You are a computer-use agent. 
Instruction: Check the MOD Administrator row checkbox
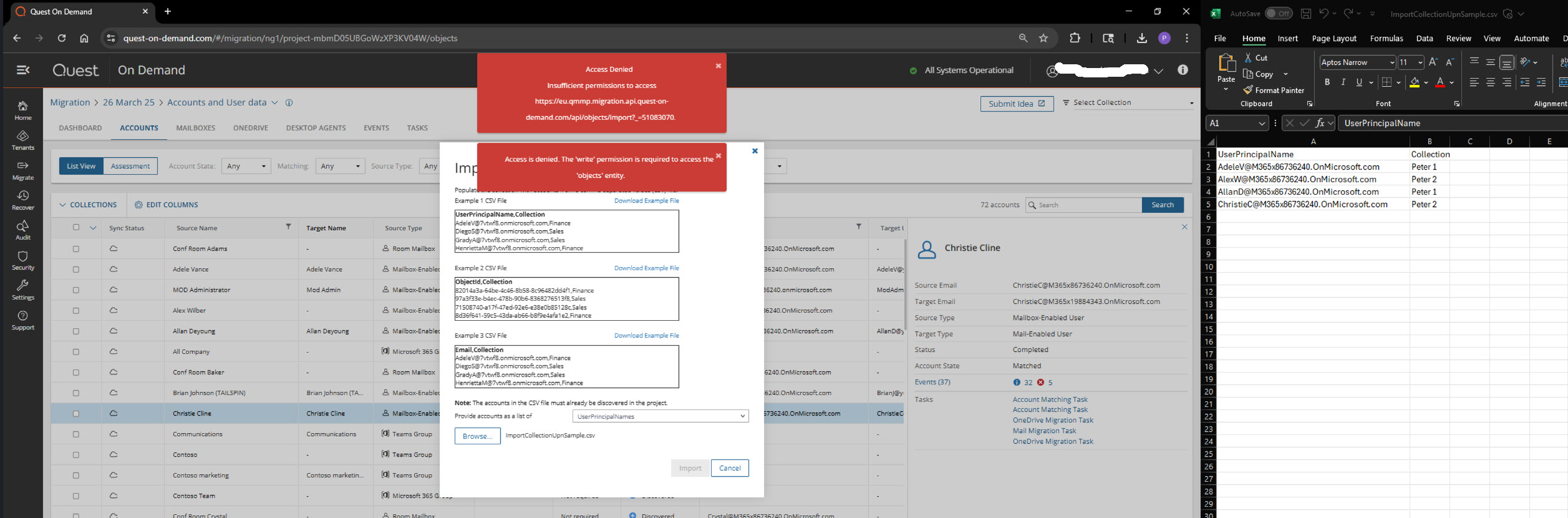76,290
